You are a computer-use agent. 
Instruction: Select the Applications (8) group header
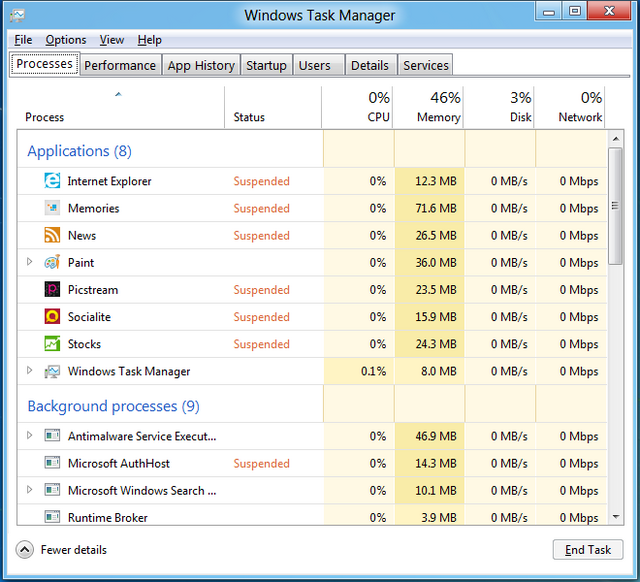pos(80,151)
